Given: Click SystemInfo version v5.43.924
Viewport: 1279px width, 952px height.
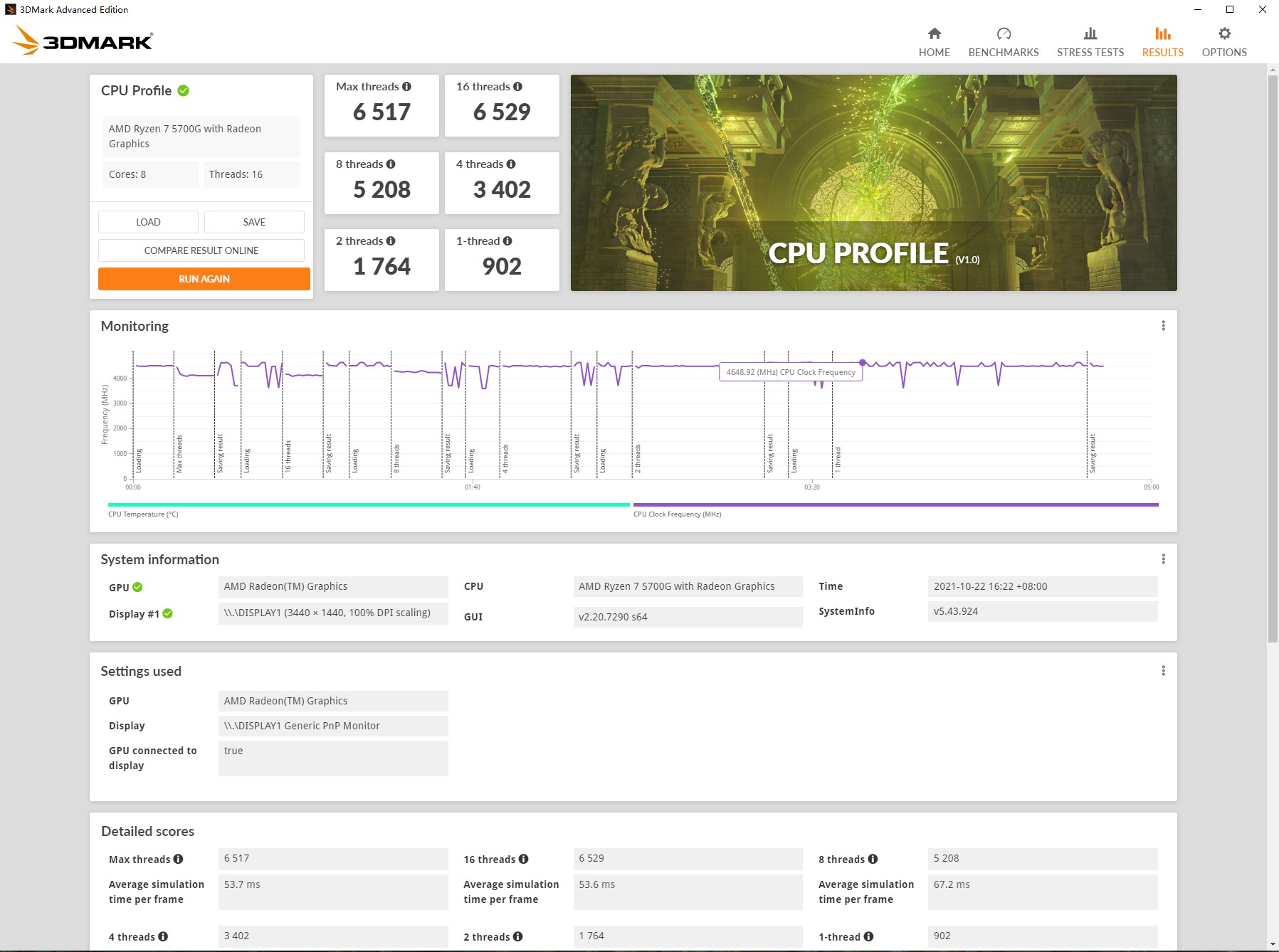Looking at the screenshot, I should point(1043,611).
